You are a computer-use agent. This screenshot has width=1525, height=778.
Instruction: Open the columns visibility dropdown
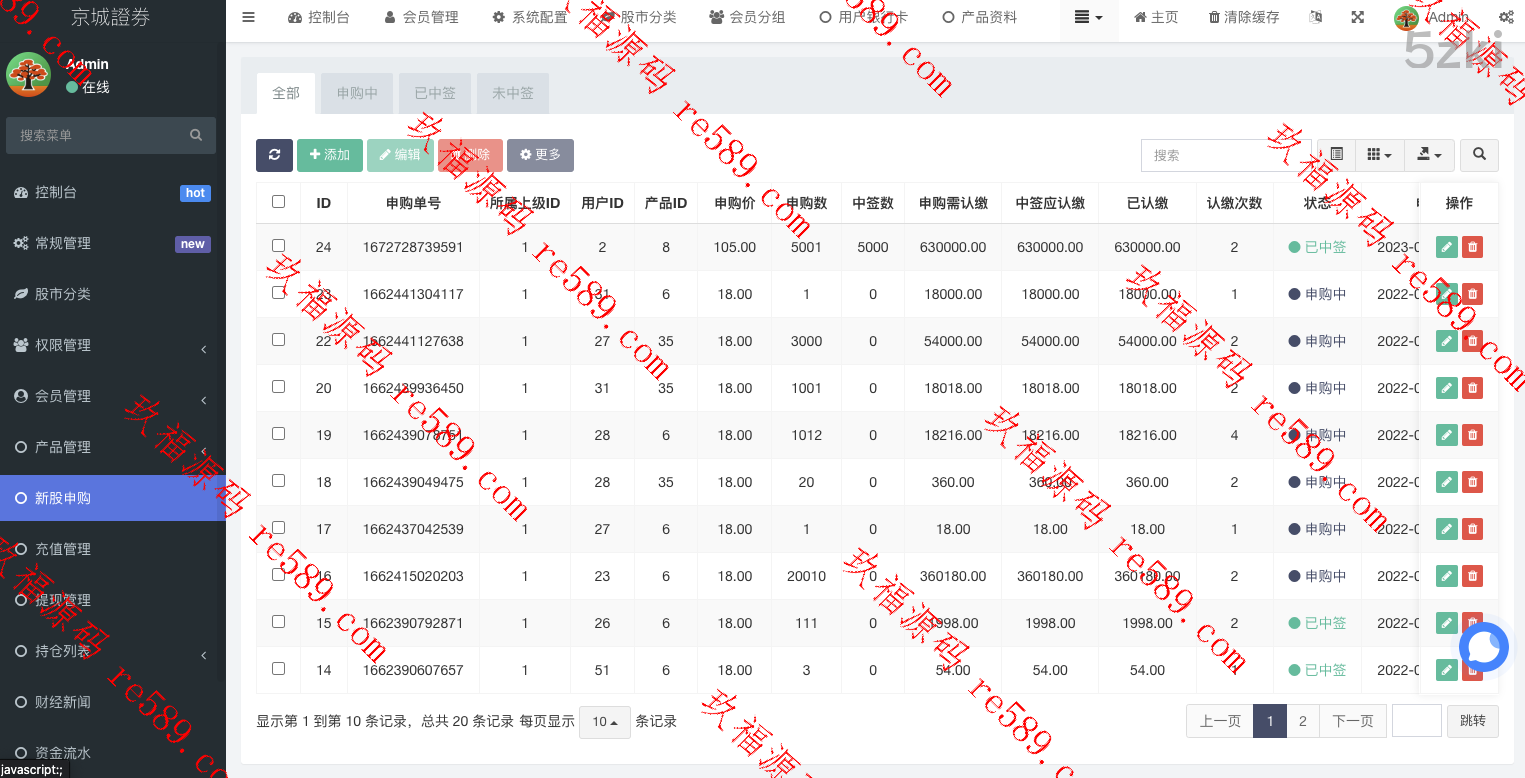[1379, 155]
